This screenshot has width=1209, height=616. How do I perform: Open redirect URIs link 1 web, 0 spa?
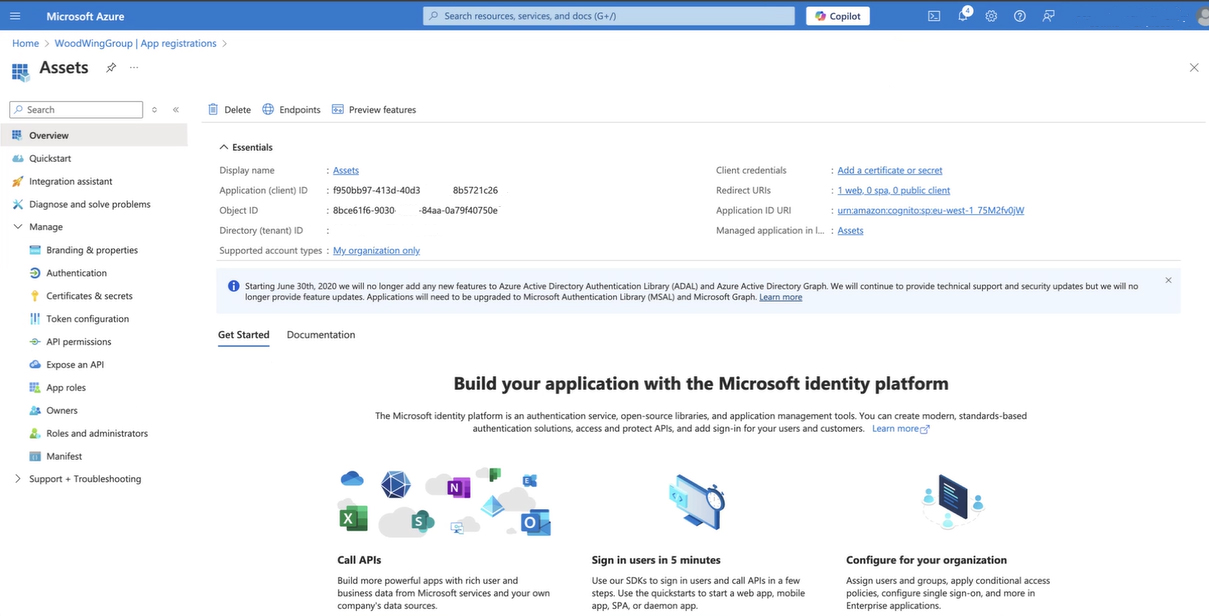(894, 191)
